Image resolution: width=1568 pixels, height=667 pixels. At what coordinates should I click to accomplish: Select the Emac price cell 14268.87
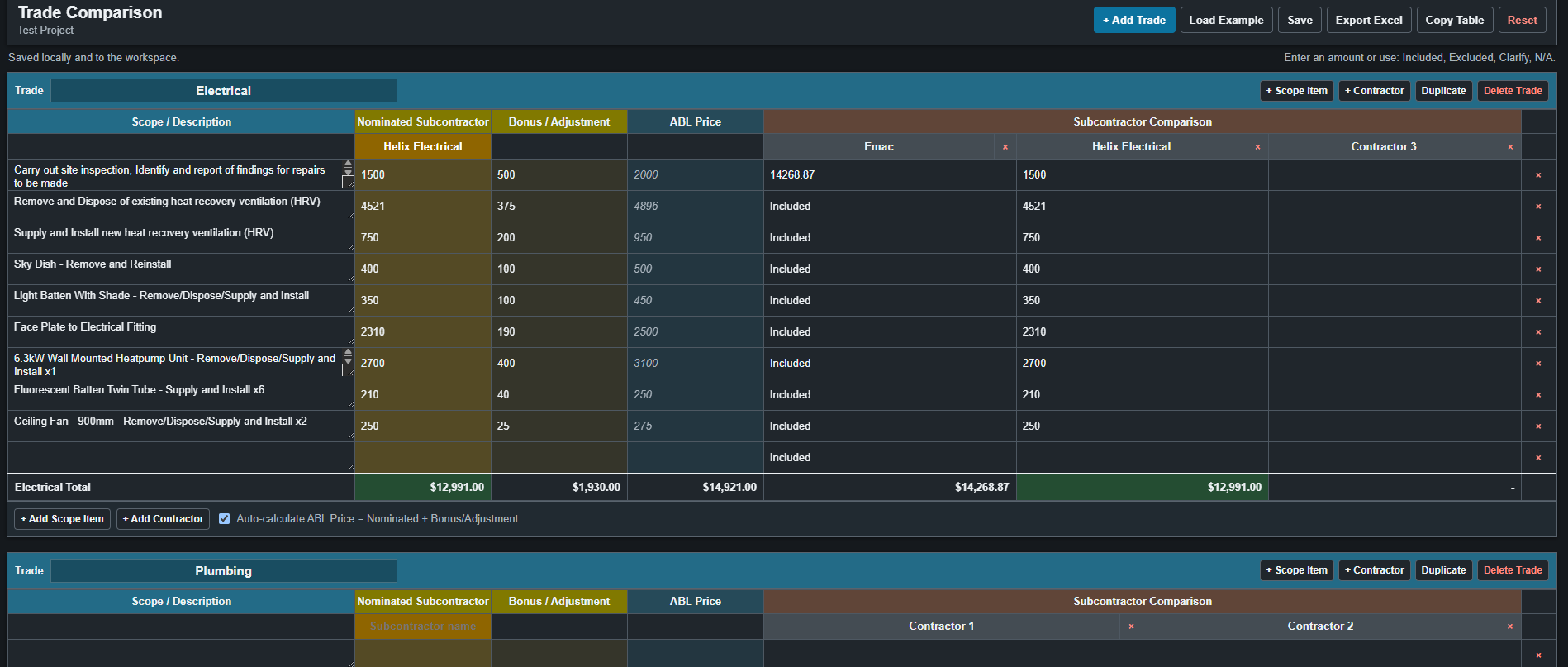point(890,175)
